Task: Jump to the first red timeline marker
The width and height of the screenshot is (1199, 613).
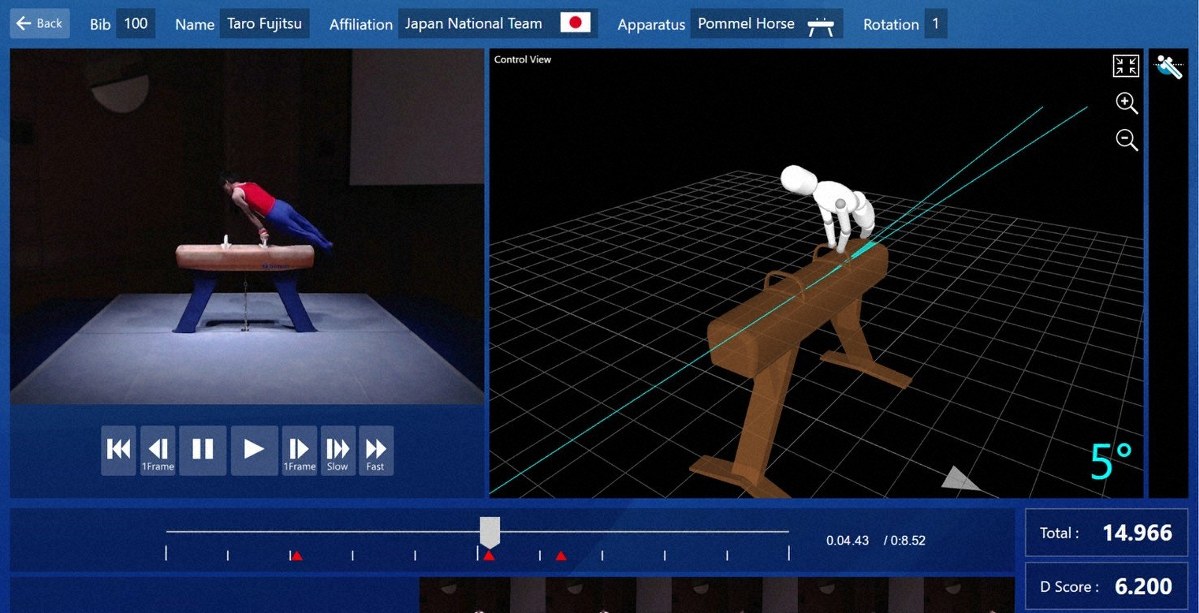Action: (x=297, y=556)
